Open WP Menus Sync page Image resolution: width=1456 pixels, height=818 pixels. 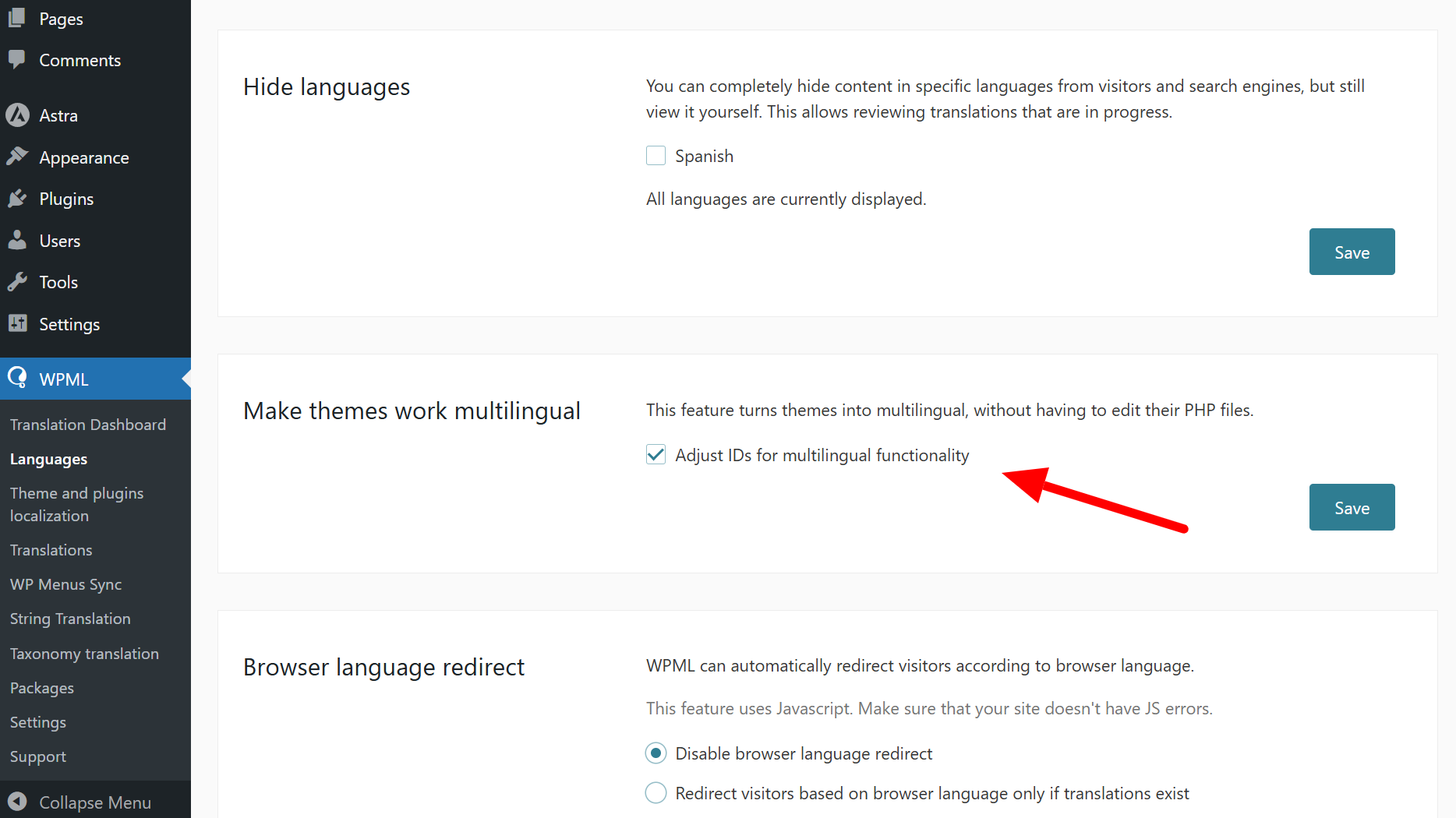click(x=66, y=584)
